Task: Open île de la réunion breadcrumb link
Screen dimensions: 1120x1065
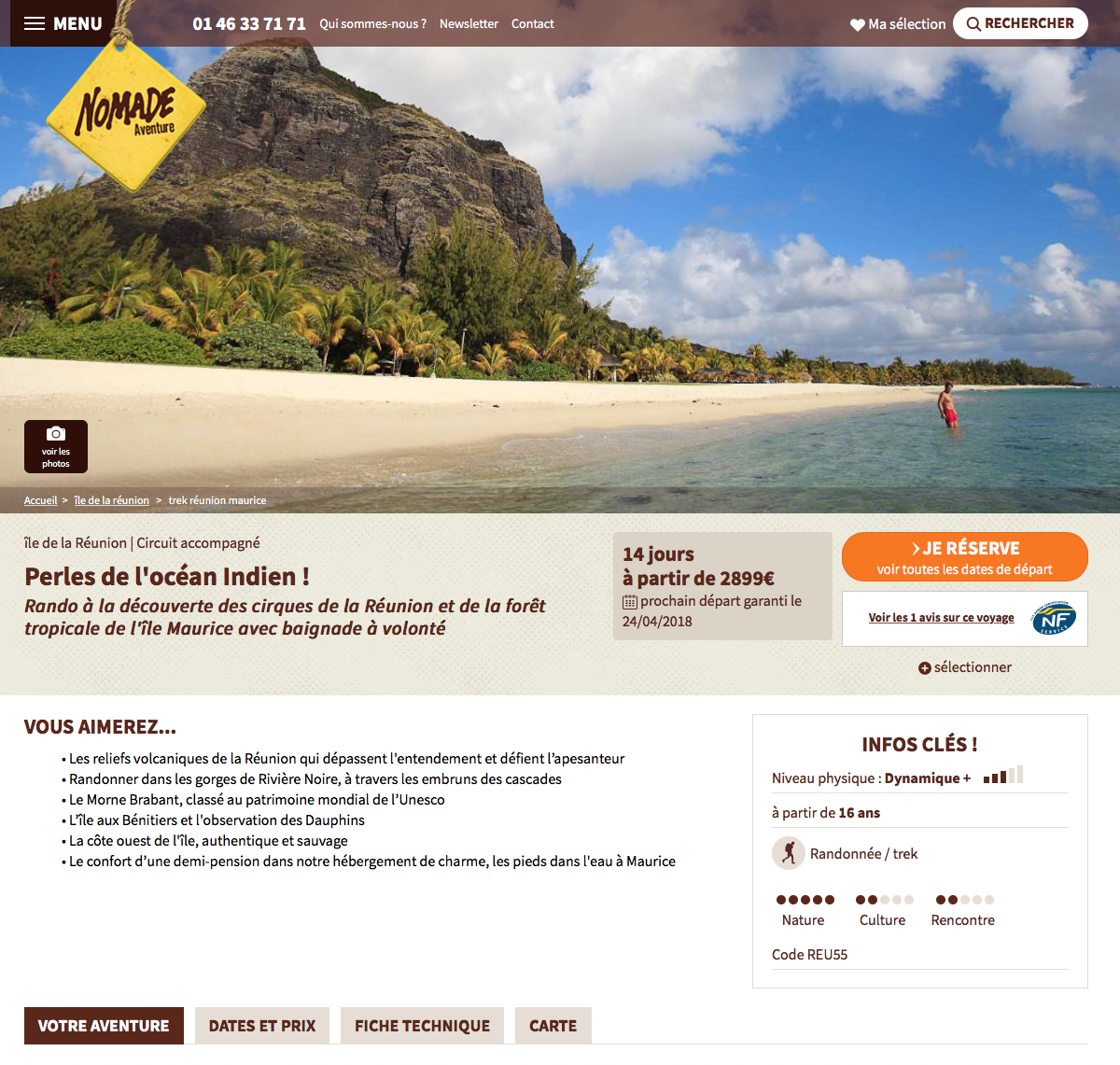Action: [x=112, y=501]
